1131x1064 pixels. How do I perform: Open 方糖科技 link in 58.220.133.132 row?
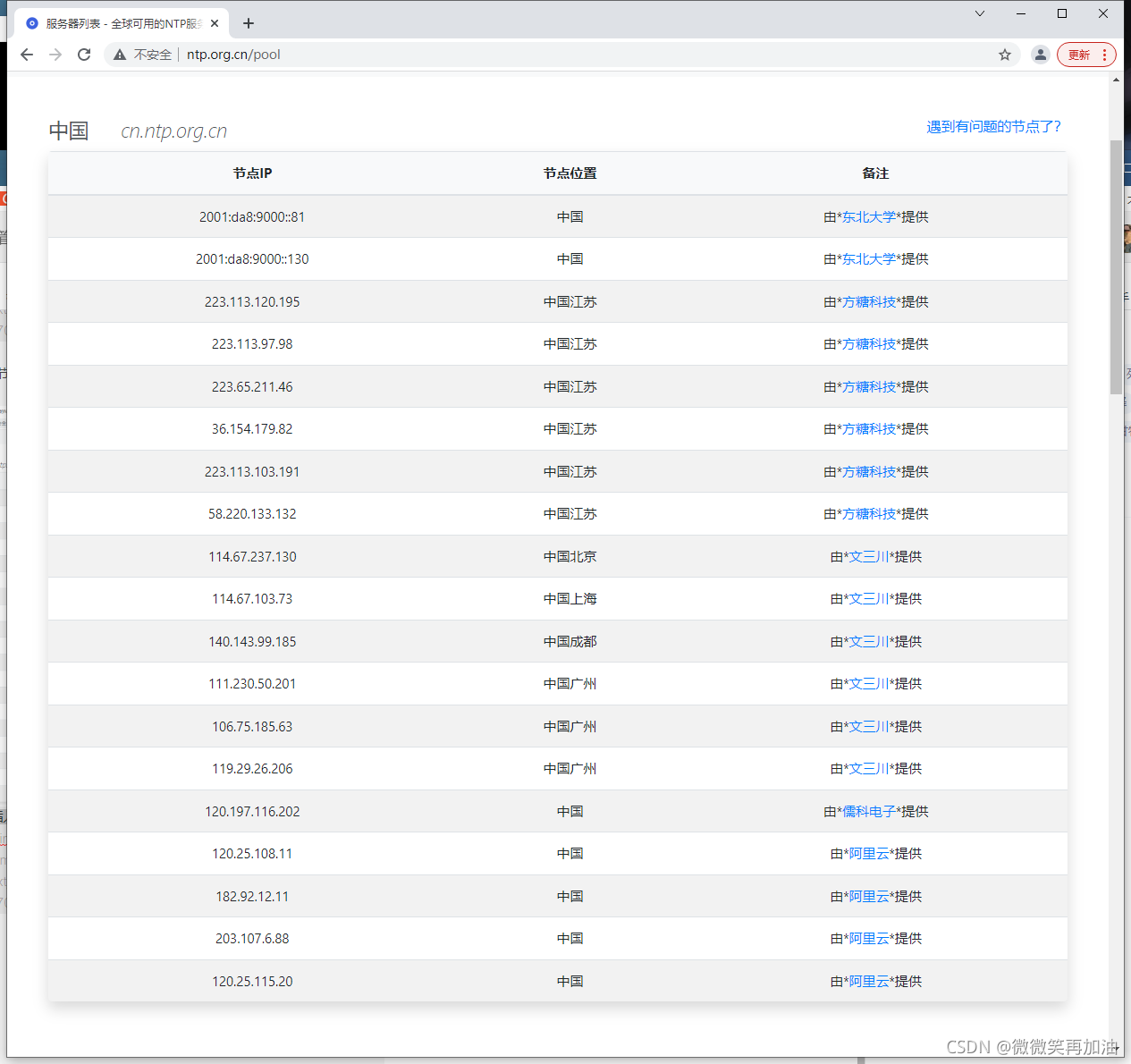click(x=869, y=513)
